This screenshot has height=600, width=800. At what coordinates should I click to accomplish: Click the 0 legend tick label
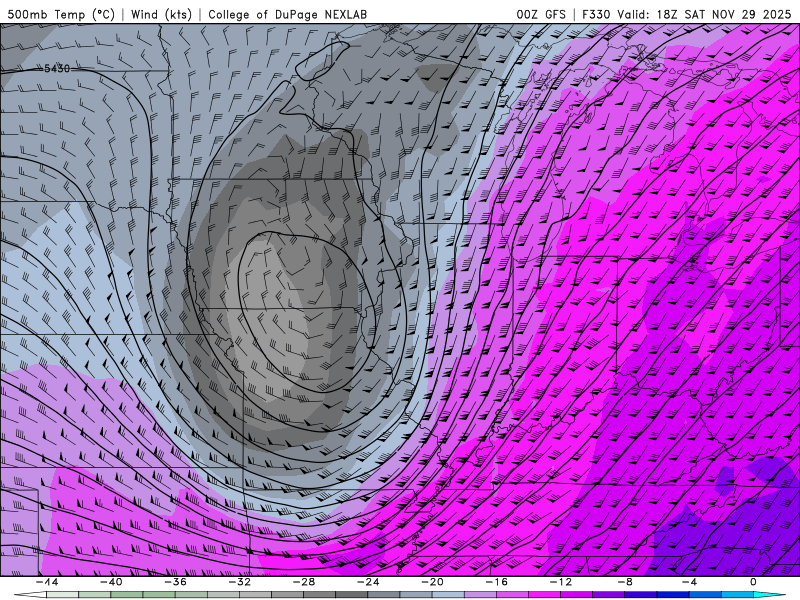(754, 582)
